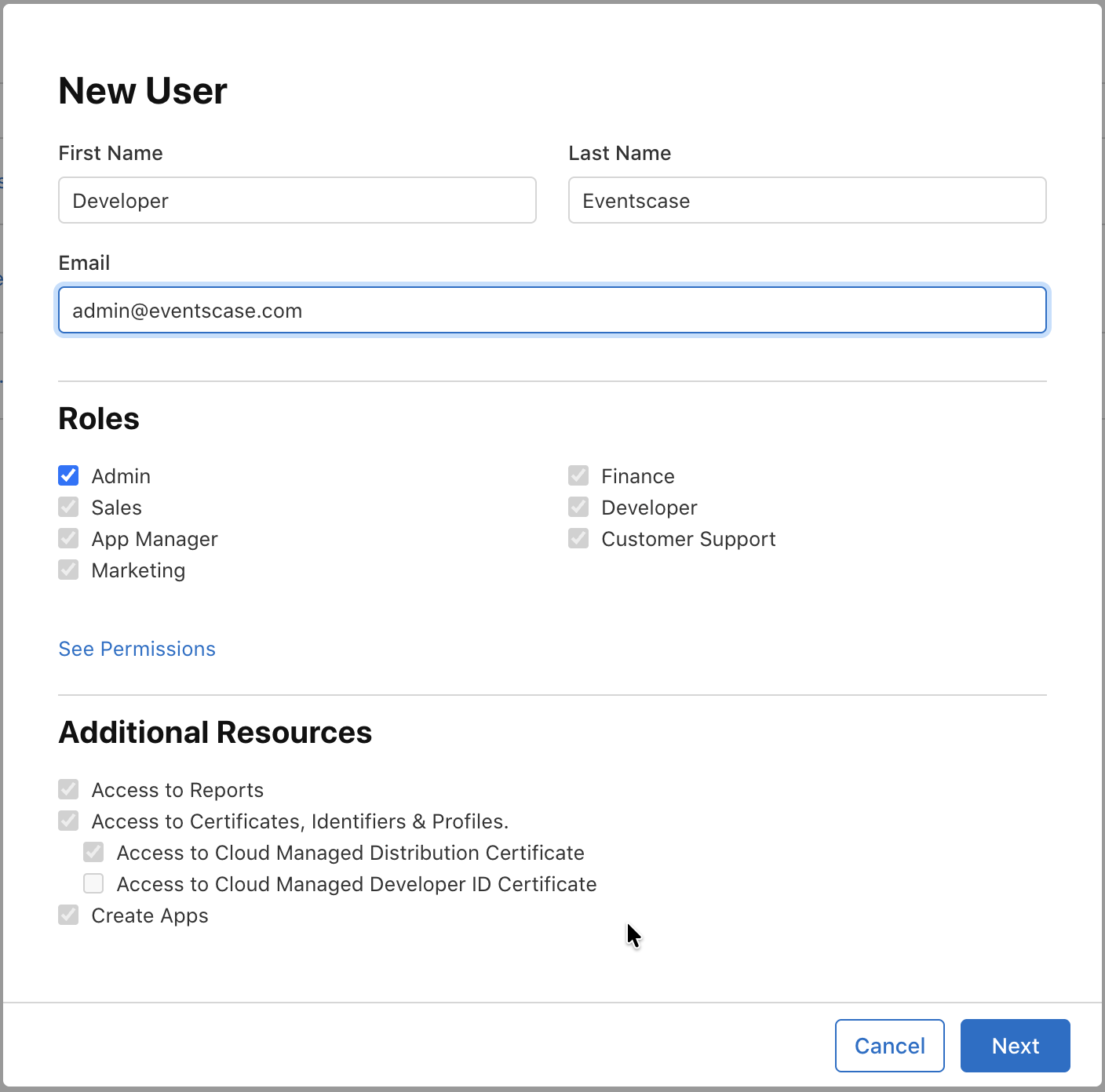The width and height of the screenshot is (1105, 1092).
Task: Click the Create Apps label text
Action: point(150,915)
